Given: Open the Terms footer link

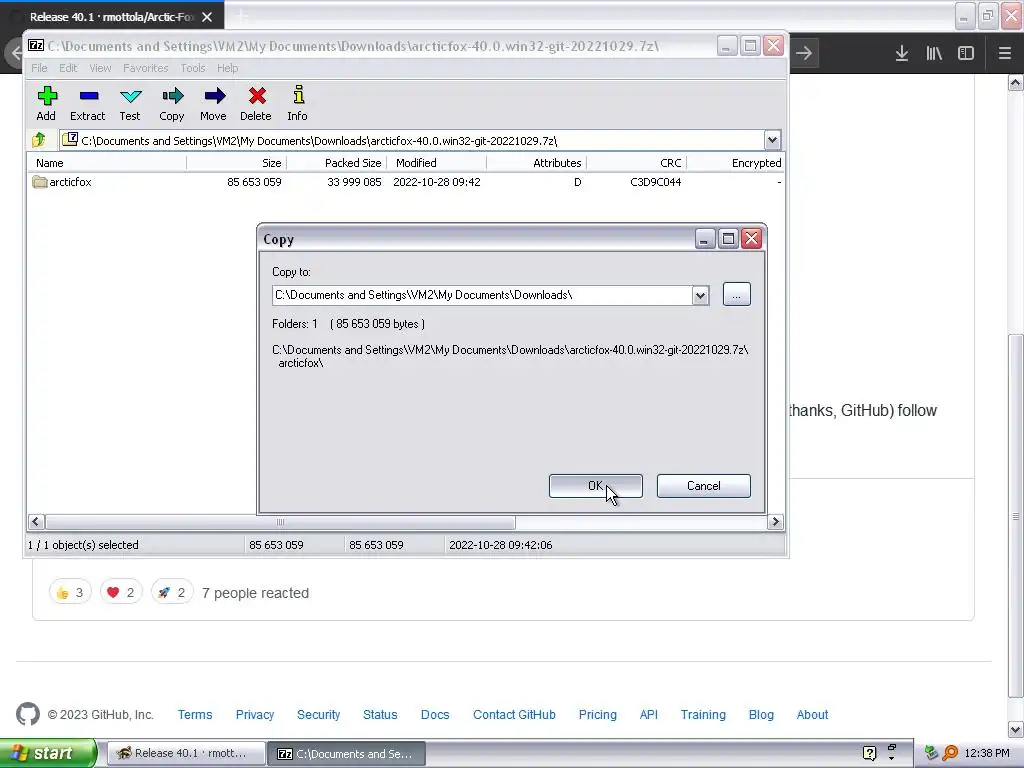Looking at the screenshot, I should pos(195,714).
